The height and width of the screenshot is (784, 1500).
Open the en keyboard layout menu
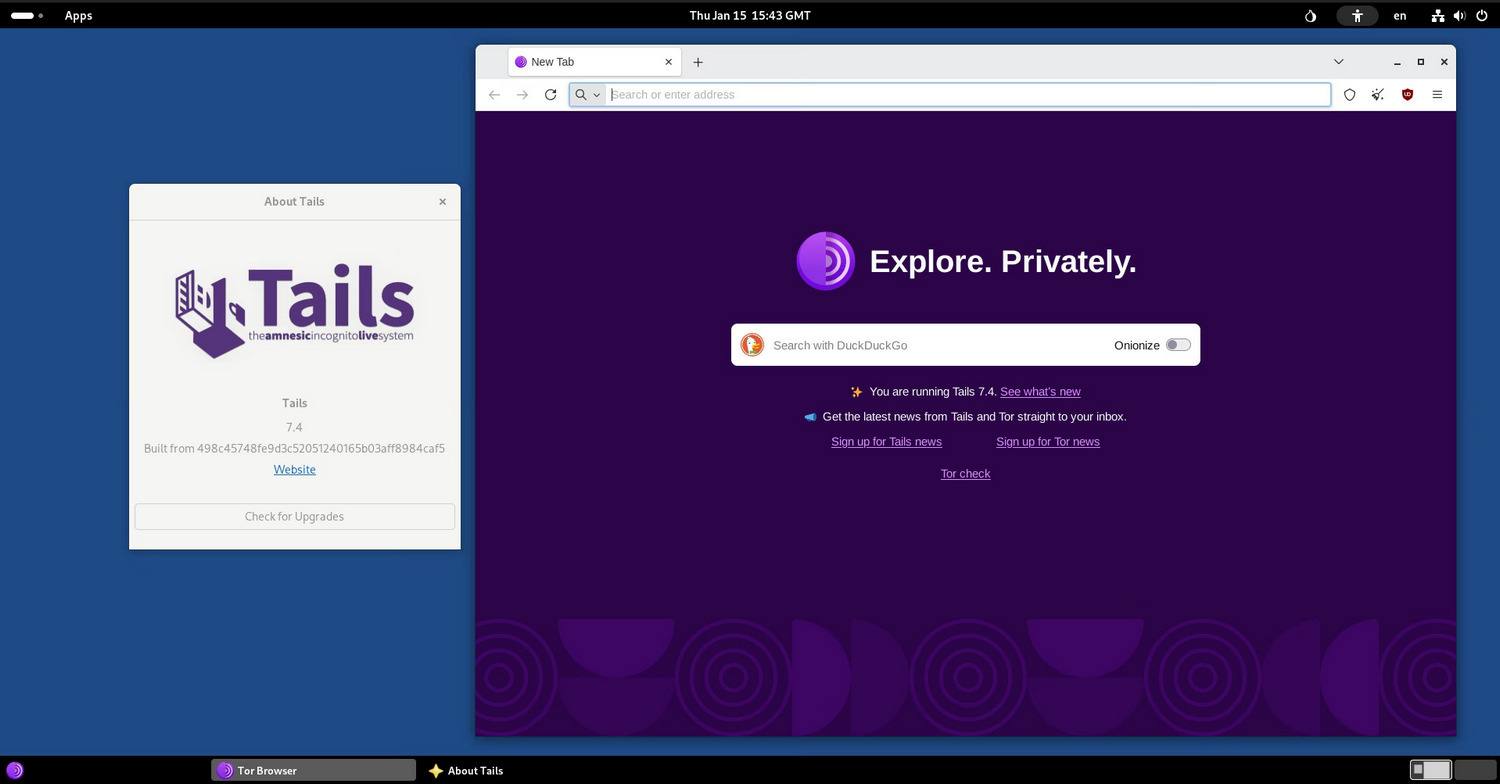tap(1400, 15)
